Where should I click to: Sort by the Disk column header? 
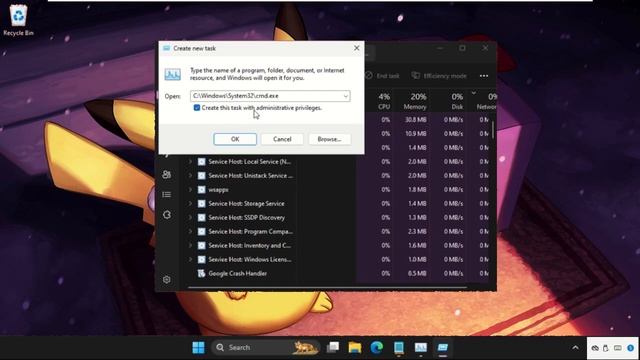pos(457,101)
